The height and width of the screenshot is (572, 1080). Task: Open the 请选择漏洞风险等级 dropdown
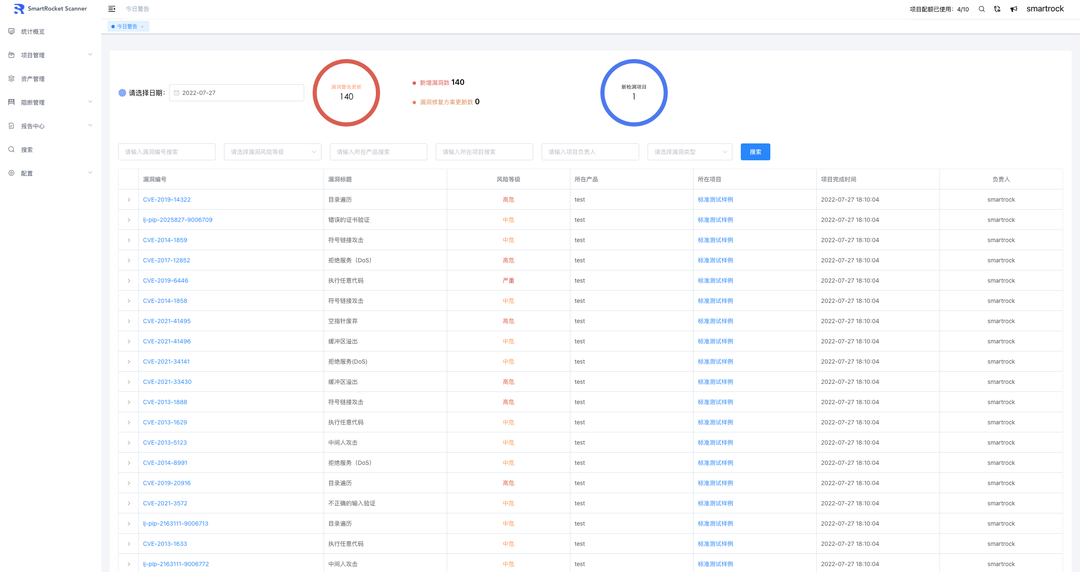[x=272, y=152]
